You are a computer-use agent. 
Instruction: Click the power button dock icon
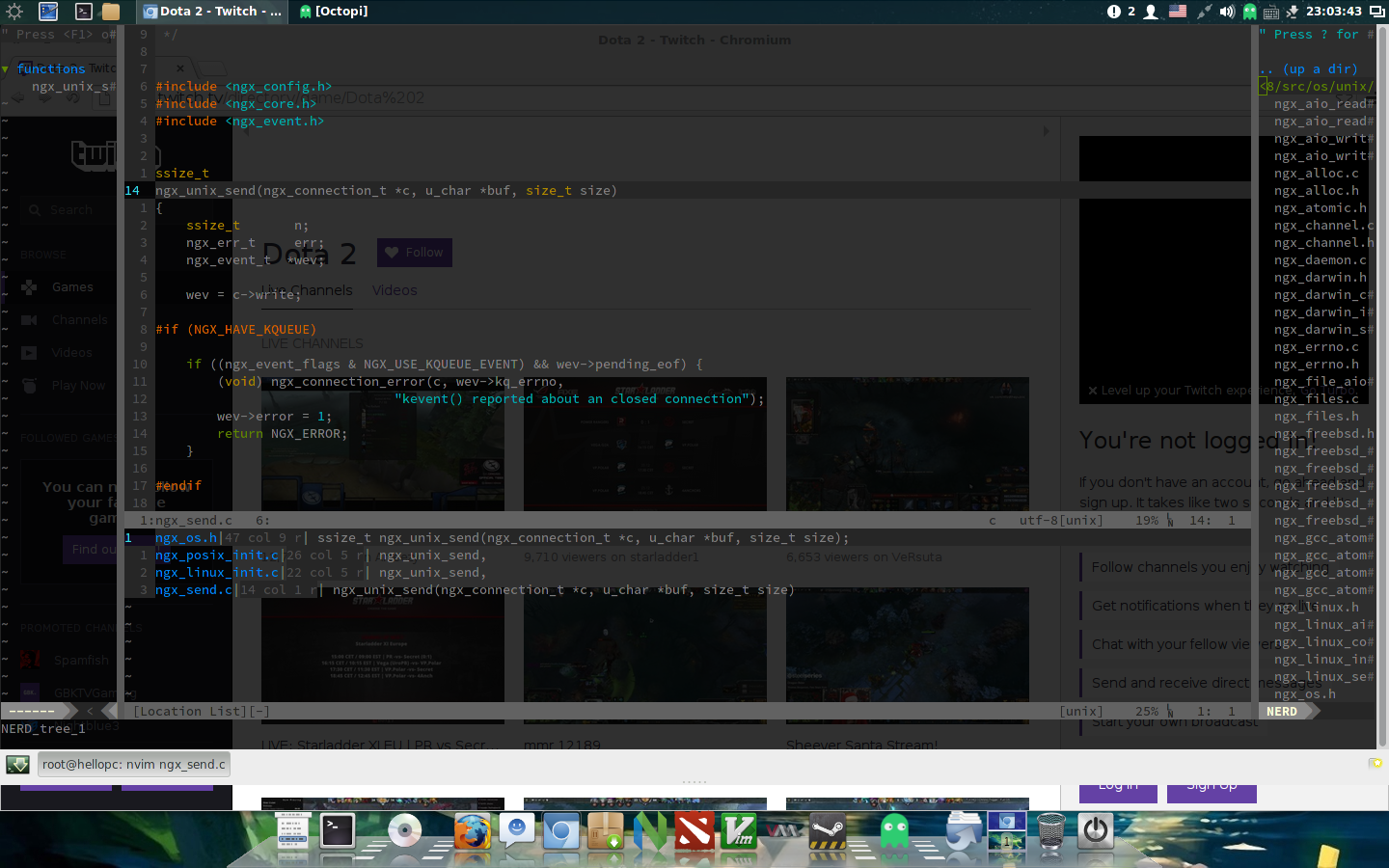click(1096, 831)
